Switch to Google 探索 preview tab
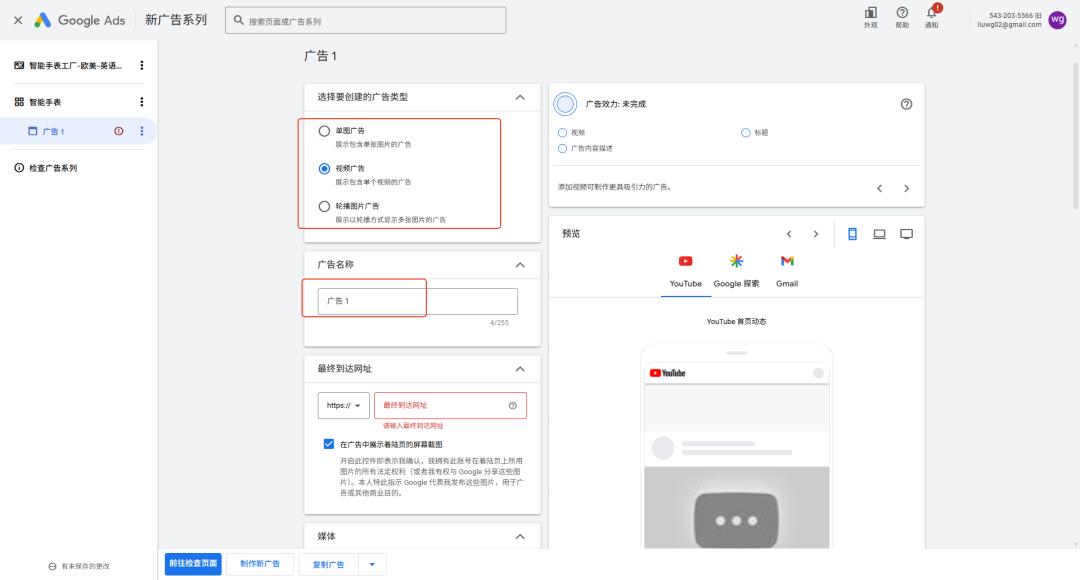Screen dimensions: 1080x580 [x=736, y=269]
